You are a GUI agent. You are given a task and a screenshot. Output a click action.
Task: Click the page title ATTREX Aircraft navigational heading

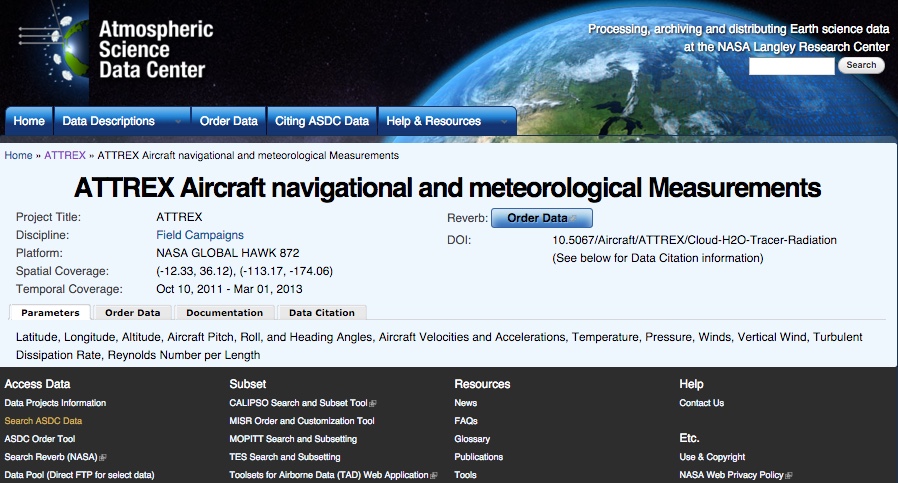click(448, 187)
